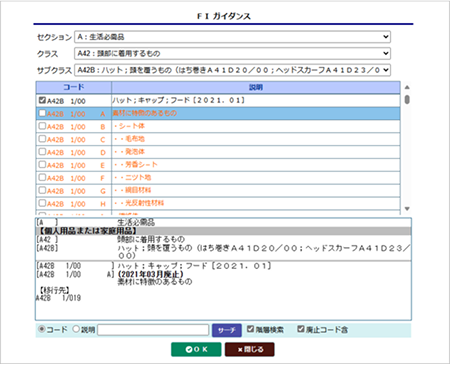This screenshot has height=365, width=450.
Task: Check the A42B 1/00 C row checkbox
Action: (42, 139)
